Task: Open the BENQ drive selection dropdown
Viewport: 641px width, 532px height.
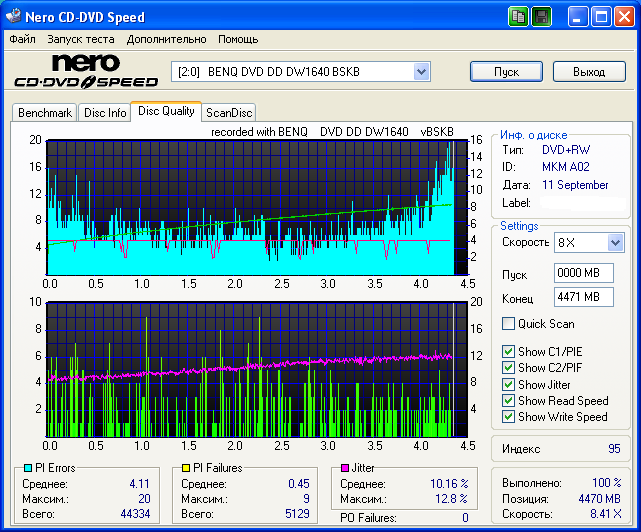Action: coord(421,72)
